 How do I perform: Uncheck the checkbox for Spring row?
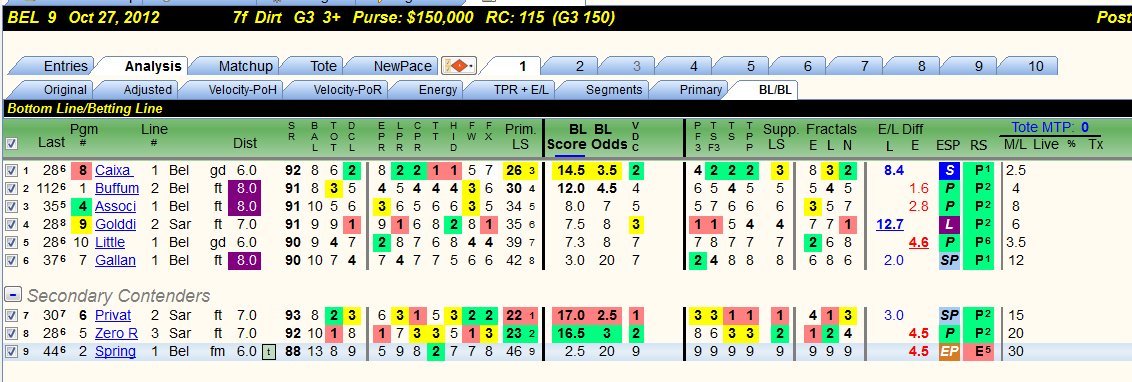11,352
